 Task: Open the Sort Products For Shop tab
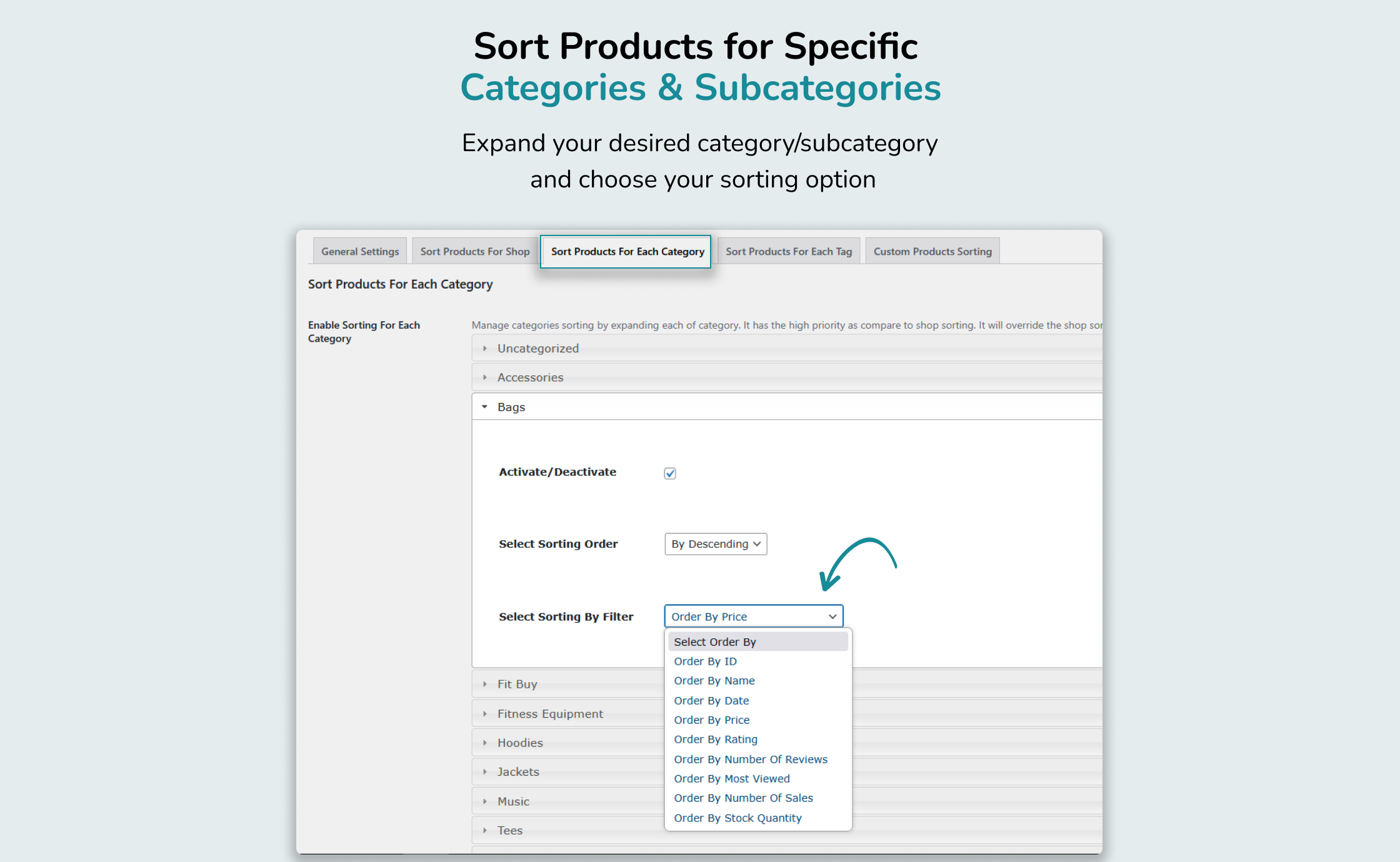click(x=474, y=250)
